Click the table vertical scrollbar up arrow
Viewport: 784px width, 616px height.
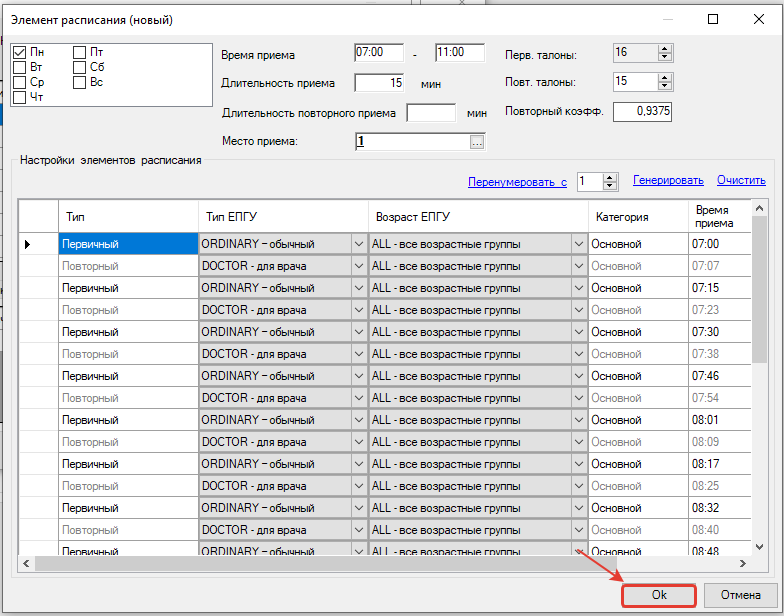(x=760, y=208)
